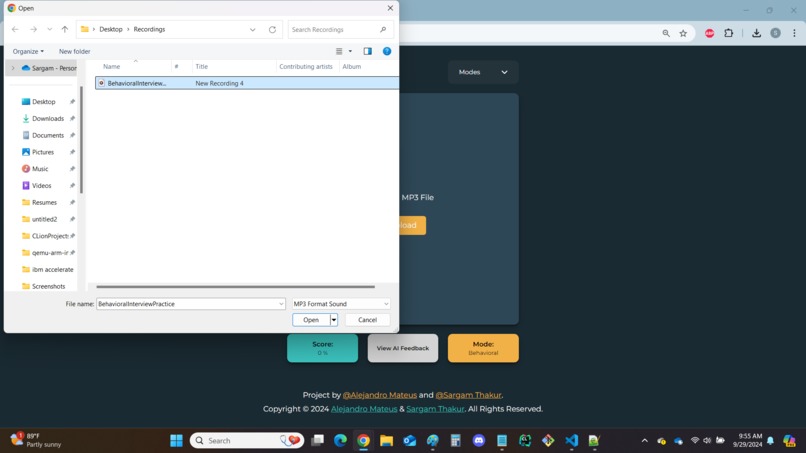Go forward in Open dialog navigation
The image size is (806, 453).
point(33,29)
